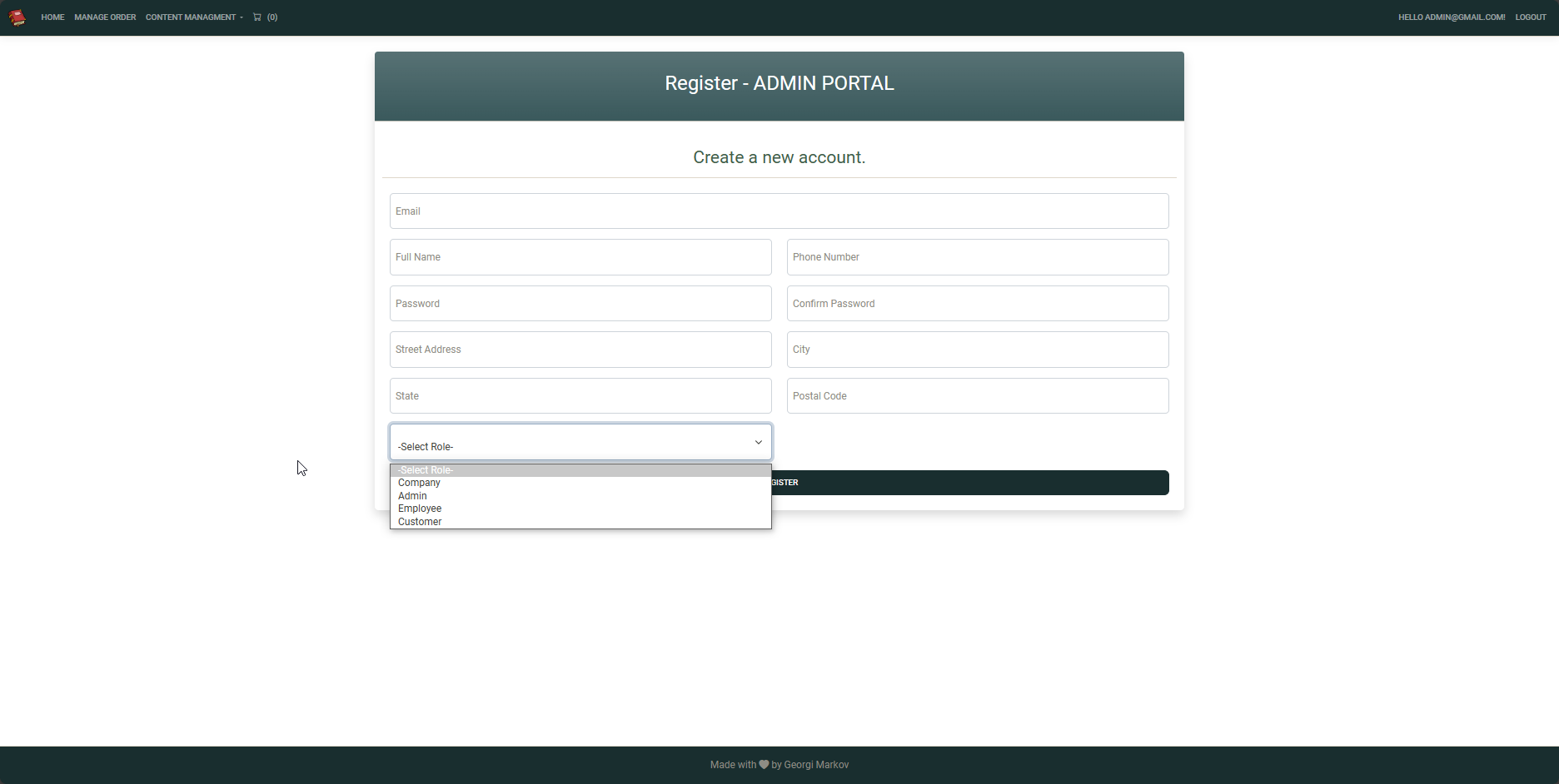
Task: Select Company from role list
Action: click(580, 483)
